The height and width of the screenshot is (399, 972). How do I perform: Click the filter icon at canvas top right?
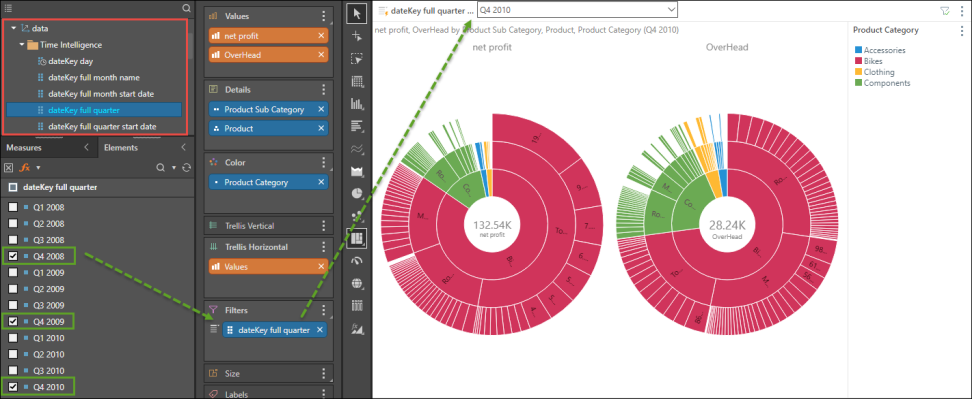tap(944, 11)
